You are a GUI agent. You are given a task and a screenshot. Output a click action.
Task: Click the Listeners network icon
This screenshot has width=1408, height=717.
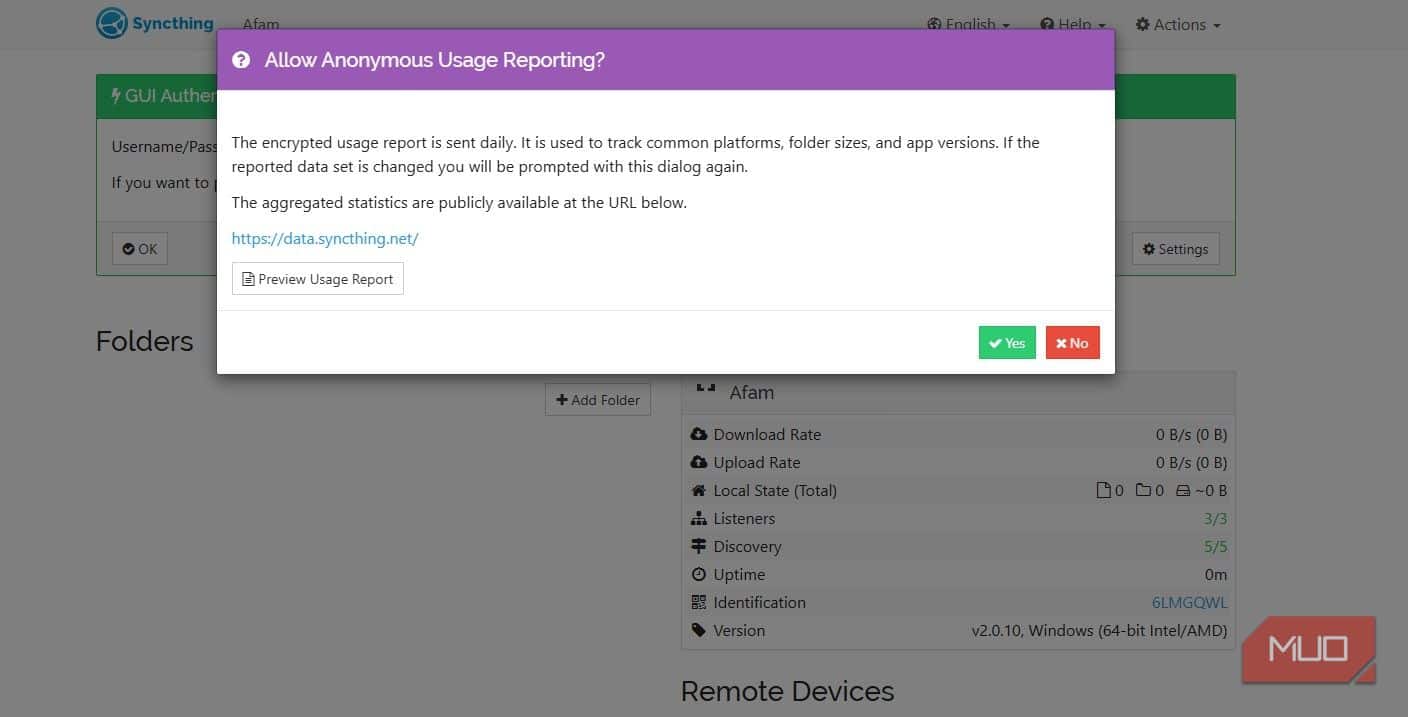(x=699, y=518)
